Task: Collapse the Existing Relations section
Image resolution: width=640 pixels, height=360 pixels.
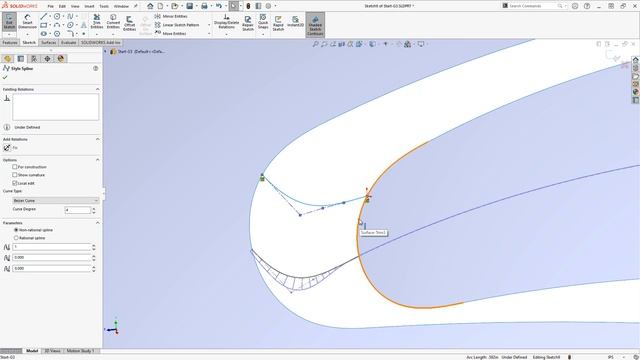Action: (x=98, y=89)
